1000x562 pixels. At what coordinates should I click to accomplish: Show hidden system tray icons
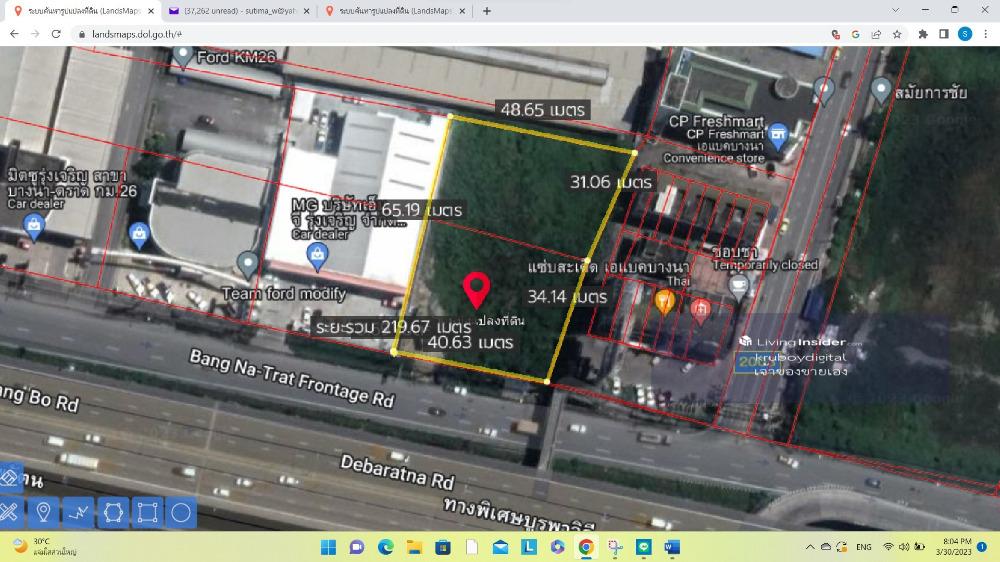pos(811,547)
